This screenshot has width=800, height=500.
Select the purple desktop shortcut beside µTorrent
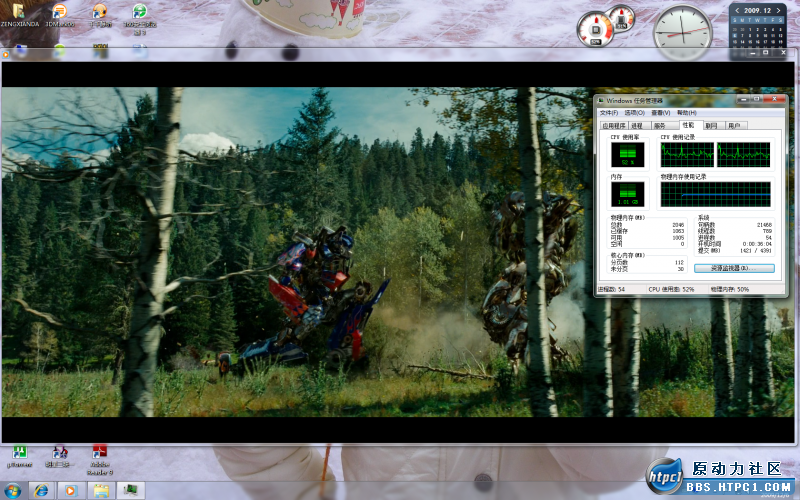pyautogui.click(x=60, y=453)
